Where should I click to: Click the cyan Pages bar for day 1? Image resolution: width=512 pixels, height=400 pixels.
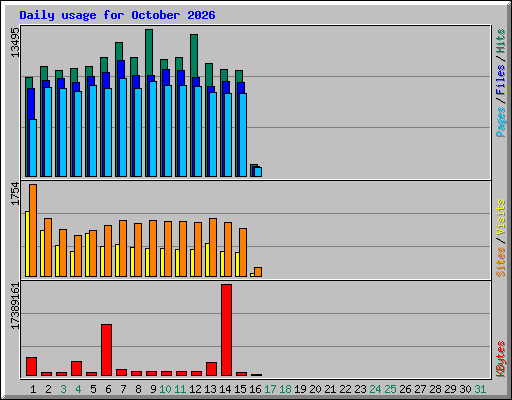tap(33, 148)
